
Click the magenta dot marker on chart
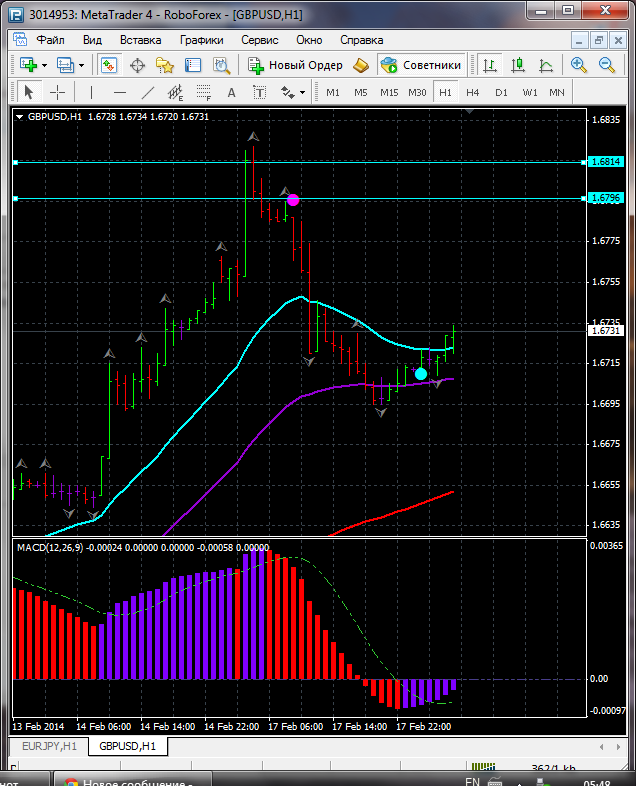(x=293, y=200)
